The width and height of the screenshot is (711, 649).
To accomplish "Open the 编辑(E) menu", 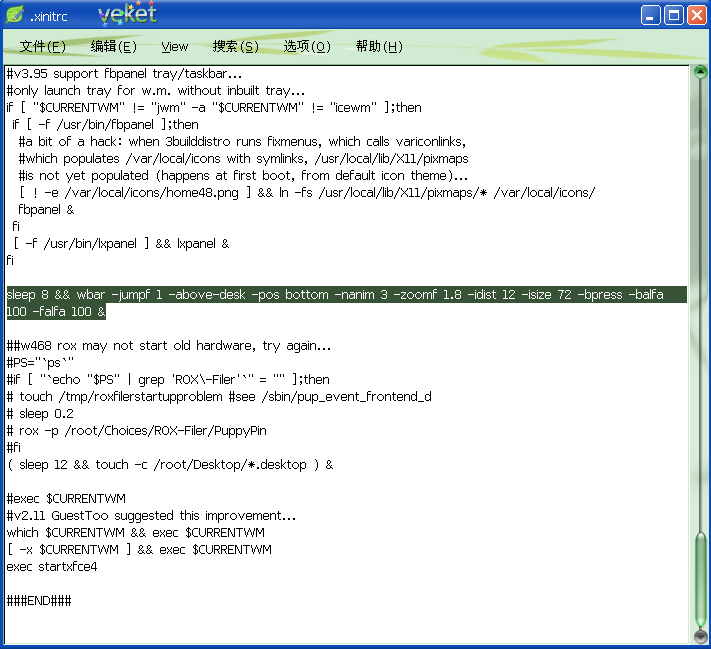I will tap(113, 46).
